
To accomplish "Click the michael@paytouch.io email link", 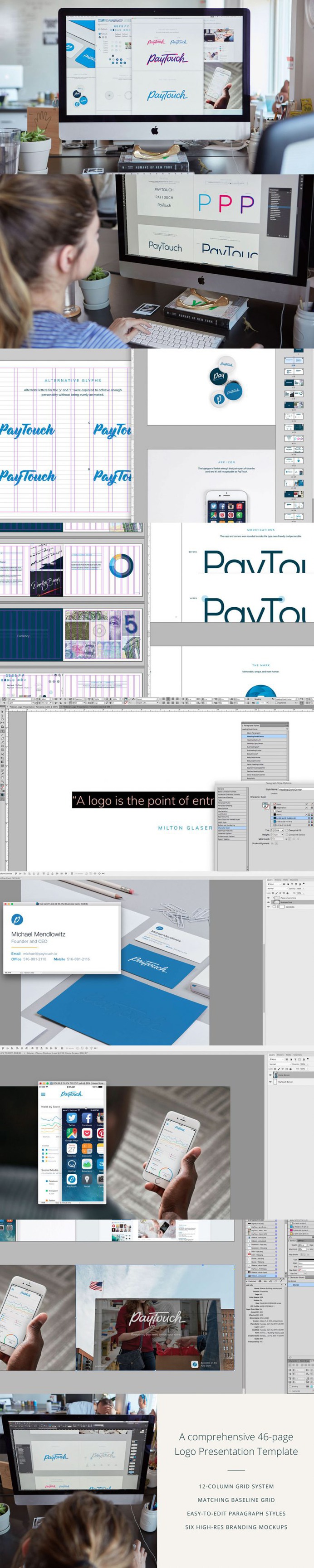I will [x=40, y=953].
